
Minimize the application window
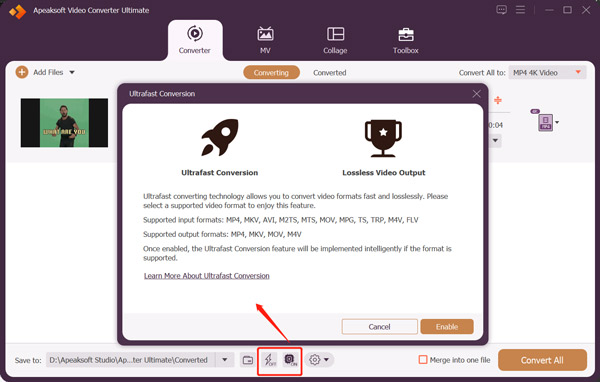pos(549,10)
